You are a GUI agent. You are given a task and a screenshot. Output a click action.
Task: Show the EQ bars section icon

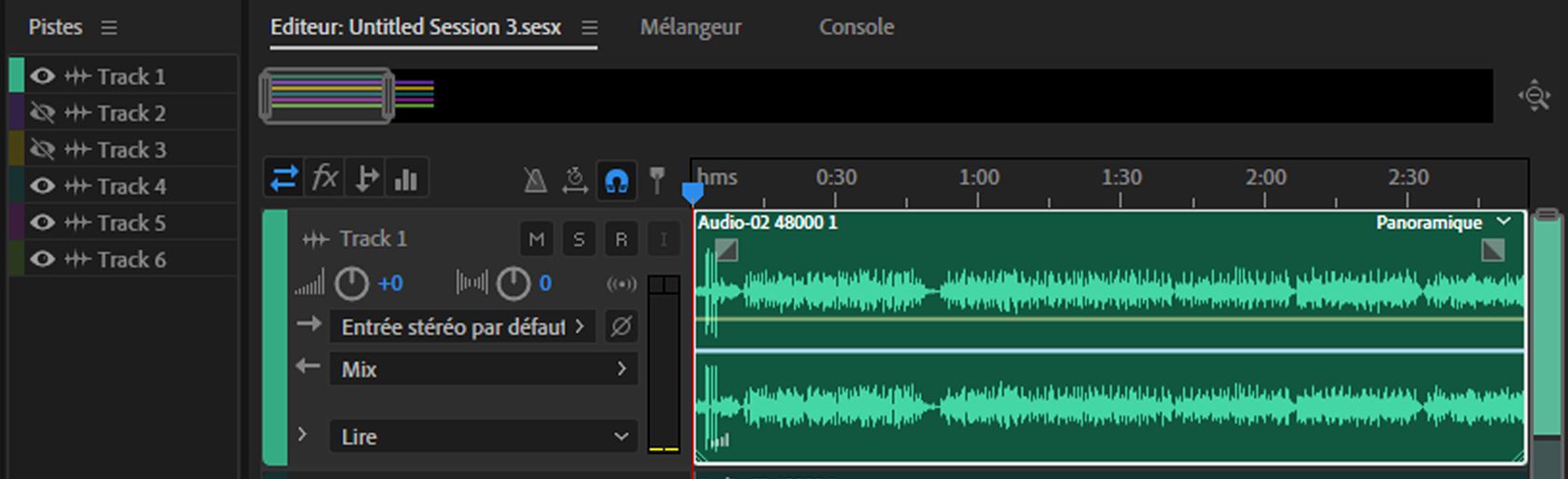pos(406,178)
